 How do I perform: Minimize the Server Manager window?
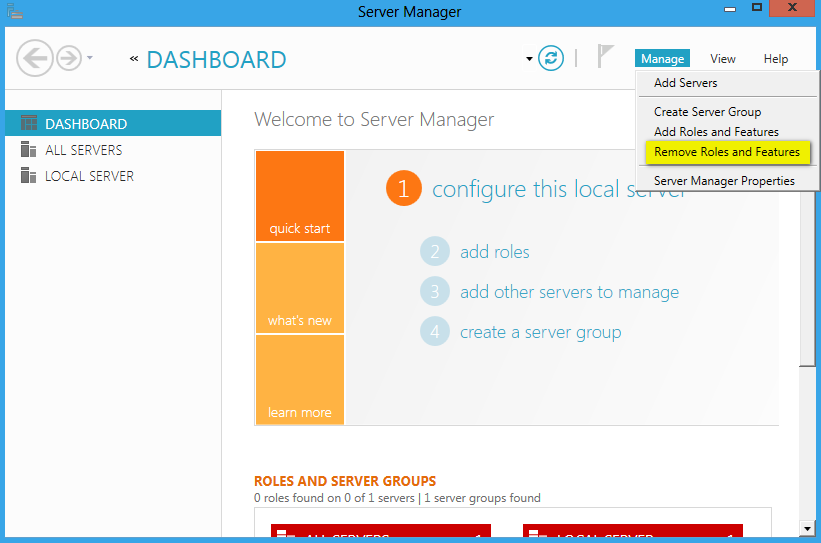point(730,9)
